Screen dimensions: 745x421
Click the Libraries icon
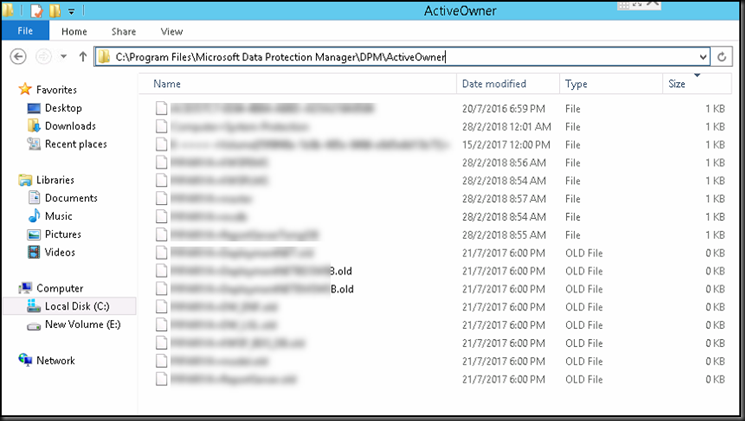pos(25,180)
